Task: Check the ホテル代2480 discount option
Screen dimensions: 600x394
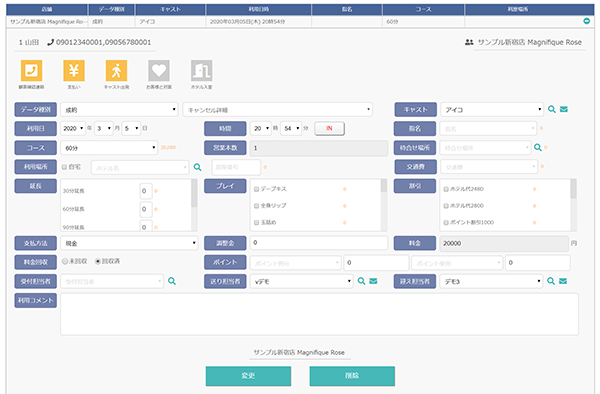Action: [x=446, y=189]
